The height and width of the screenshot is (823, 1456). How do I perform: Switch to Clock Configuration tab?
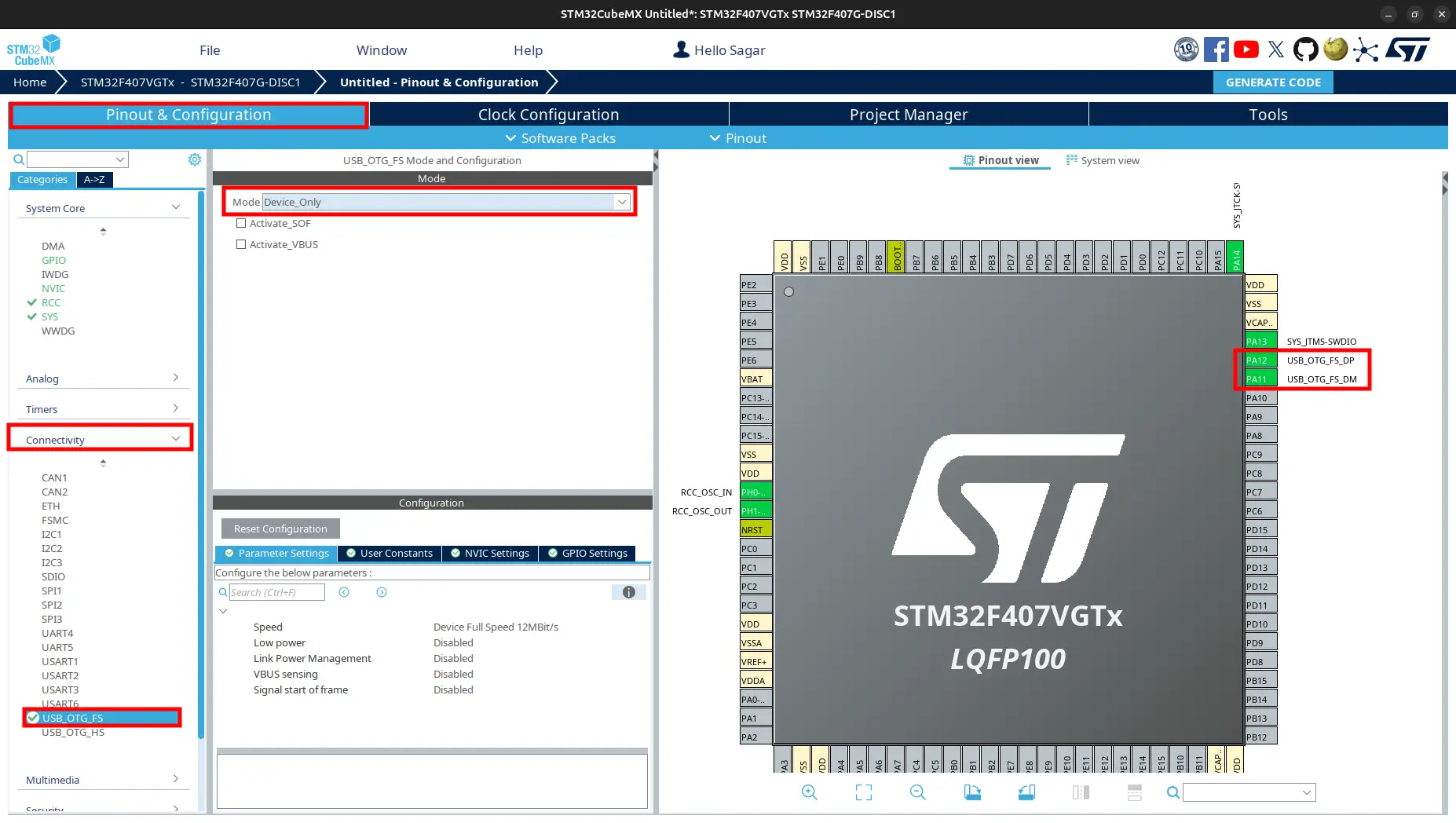click(548, 115)
